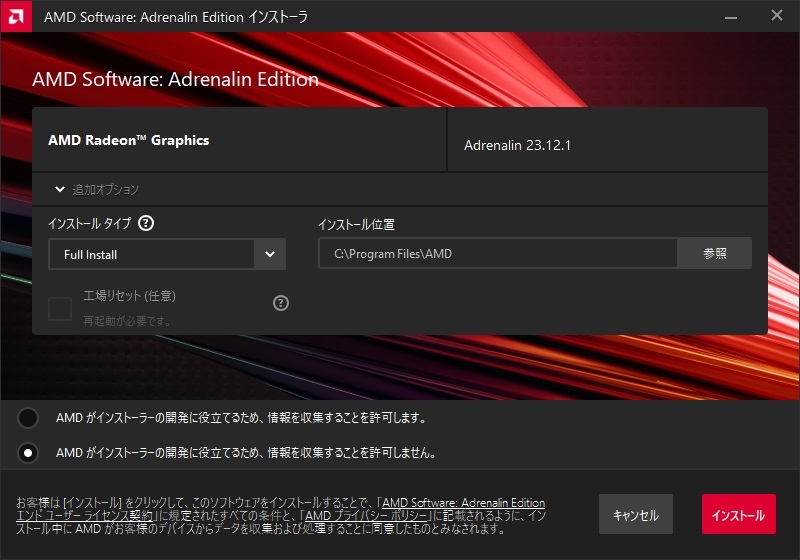Viewport: 800px width, 560px height.
Task: Browse install location with 参照 button
Action: (x=714, y=253)
